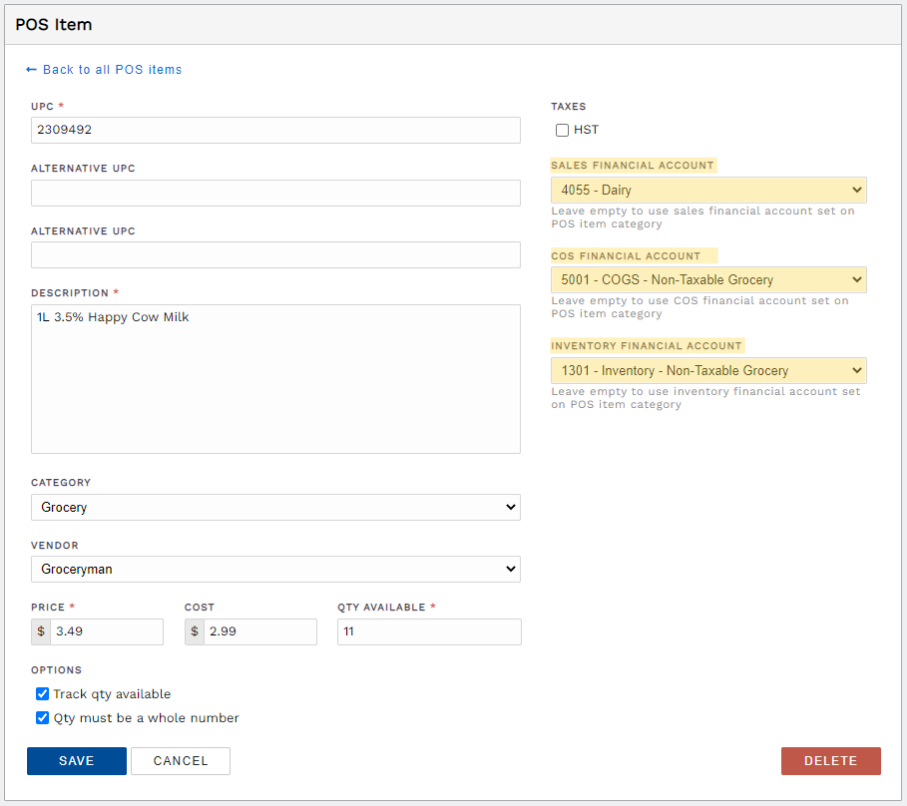
Task: Cancel editing the POS item
Action: tap(180, 760)
